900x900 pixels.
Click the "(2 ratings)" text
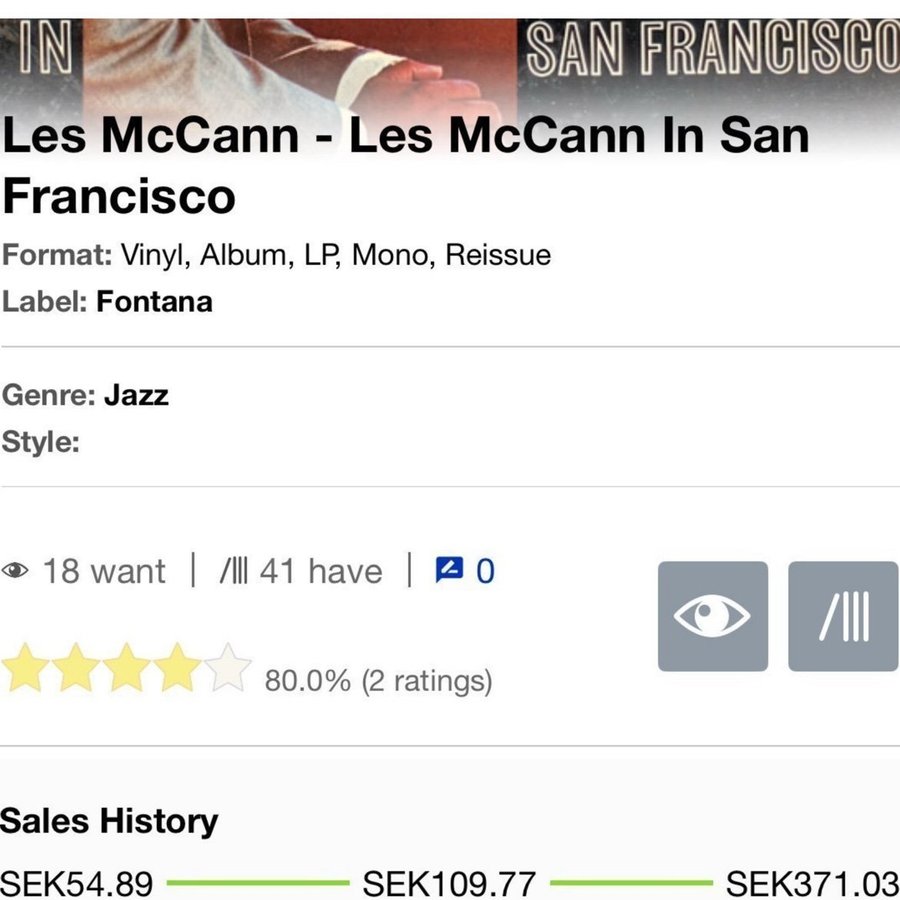point(427,681)
